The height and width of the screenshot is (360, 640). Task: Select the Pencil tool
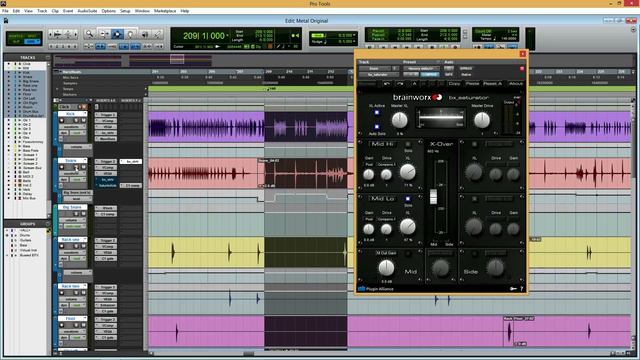pyautogui.click(x=158, y=34)
